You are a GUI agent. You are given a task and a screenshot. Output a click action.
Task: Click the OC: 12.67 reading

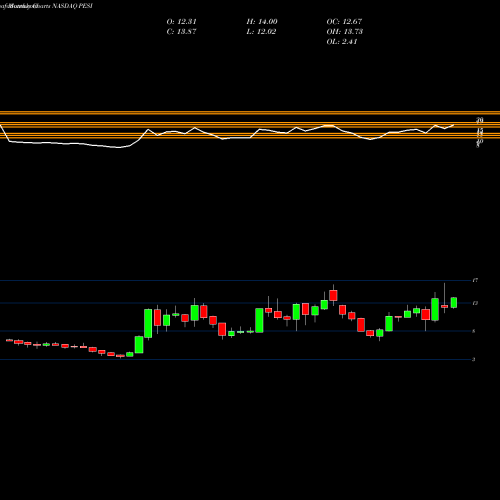tap(344, 22)
